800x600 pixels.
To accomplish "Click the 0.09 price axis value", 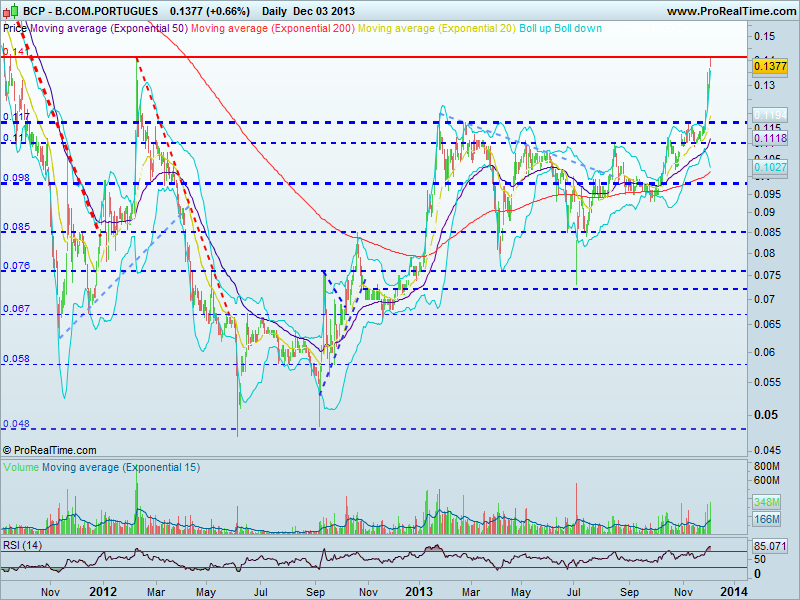I will click(x=764, y=212).
